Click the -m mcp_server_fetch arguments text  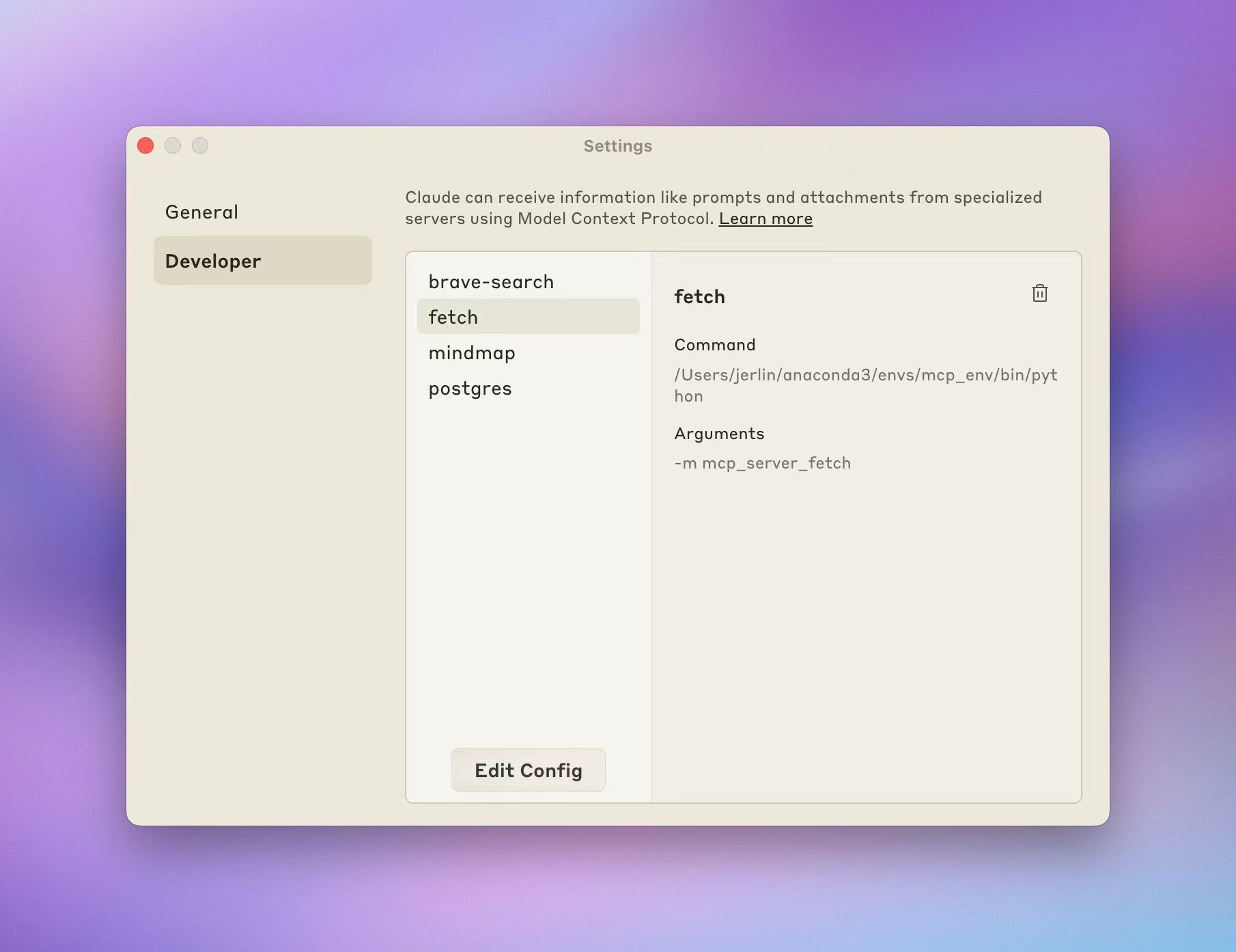pyautogui.click(x=762, y=463)
